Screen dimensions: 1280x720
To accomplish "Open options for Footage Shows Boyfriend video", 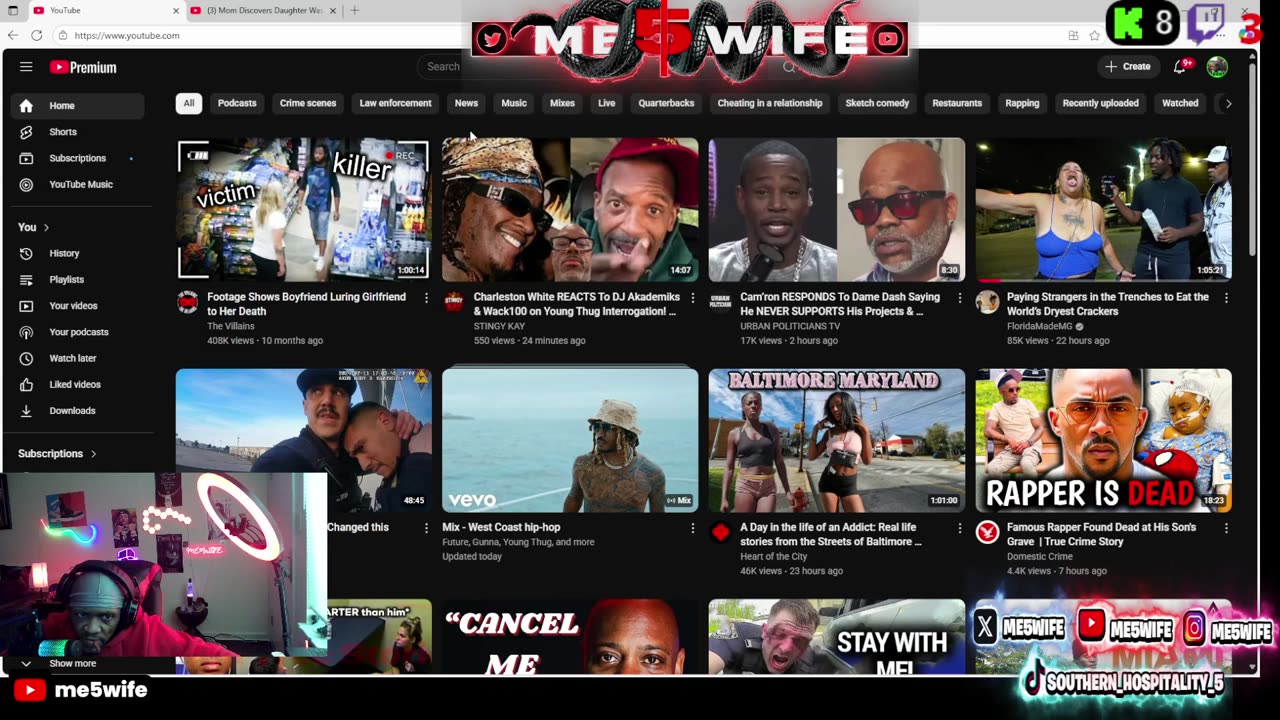I will pos(426,298).
